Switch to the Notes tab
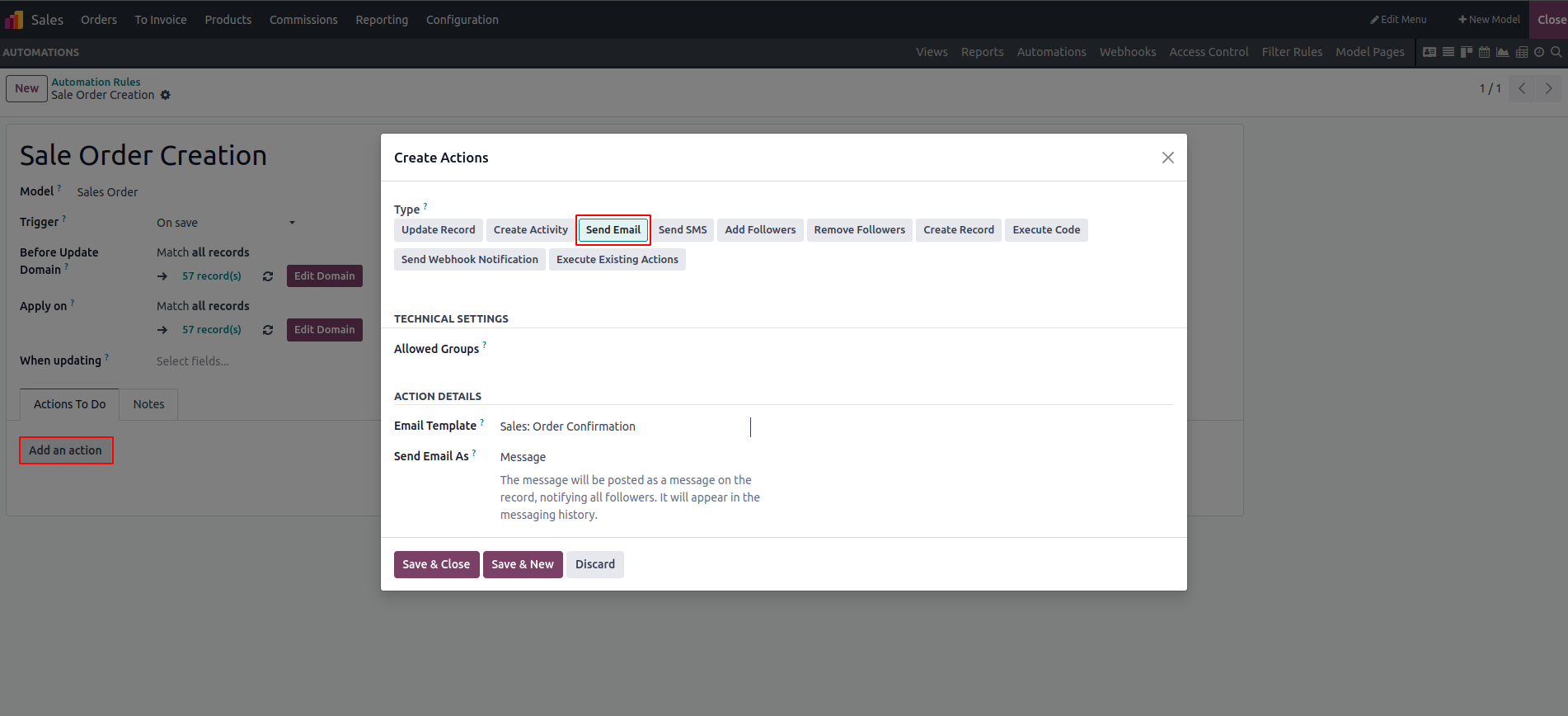This screenshot has height=716, width=1568. 149,404
